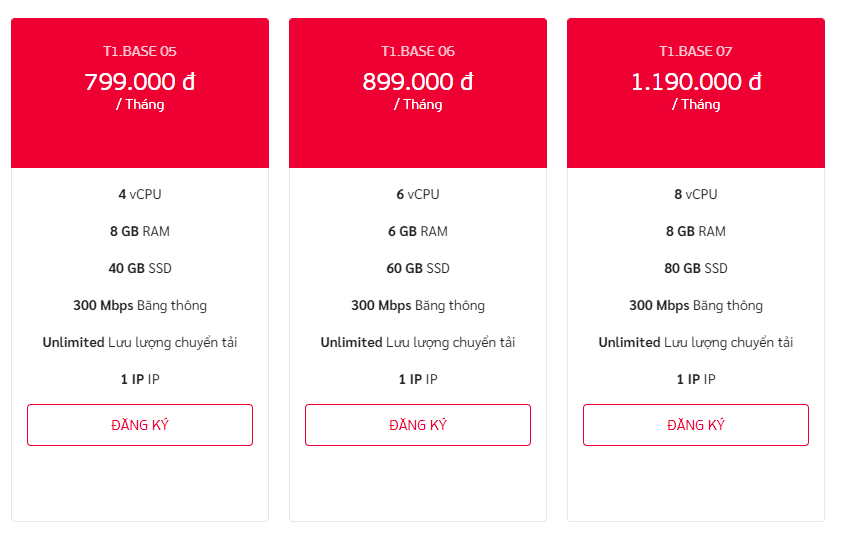Click 60 GB SSD specification
Viewport: 862px width, 537px height.
point(418,268)
